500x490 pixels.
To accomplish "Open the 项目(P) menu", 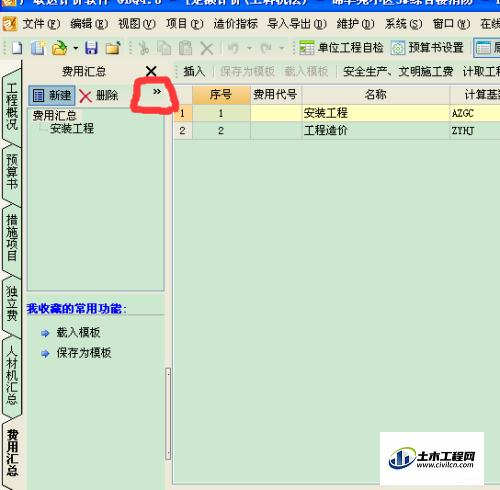I will coord(185,24).
